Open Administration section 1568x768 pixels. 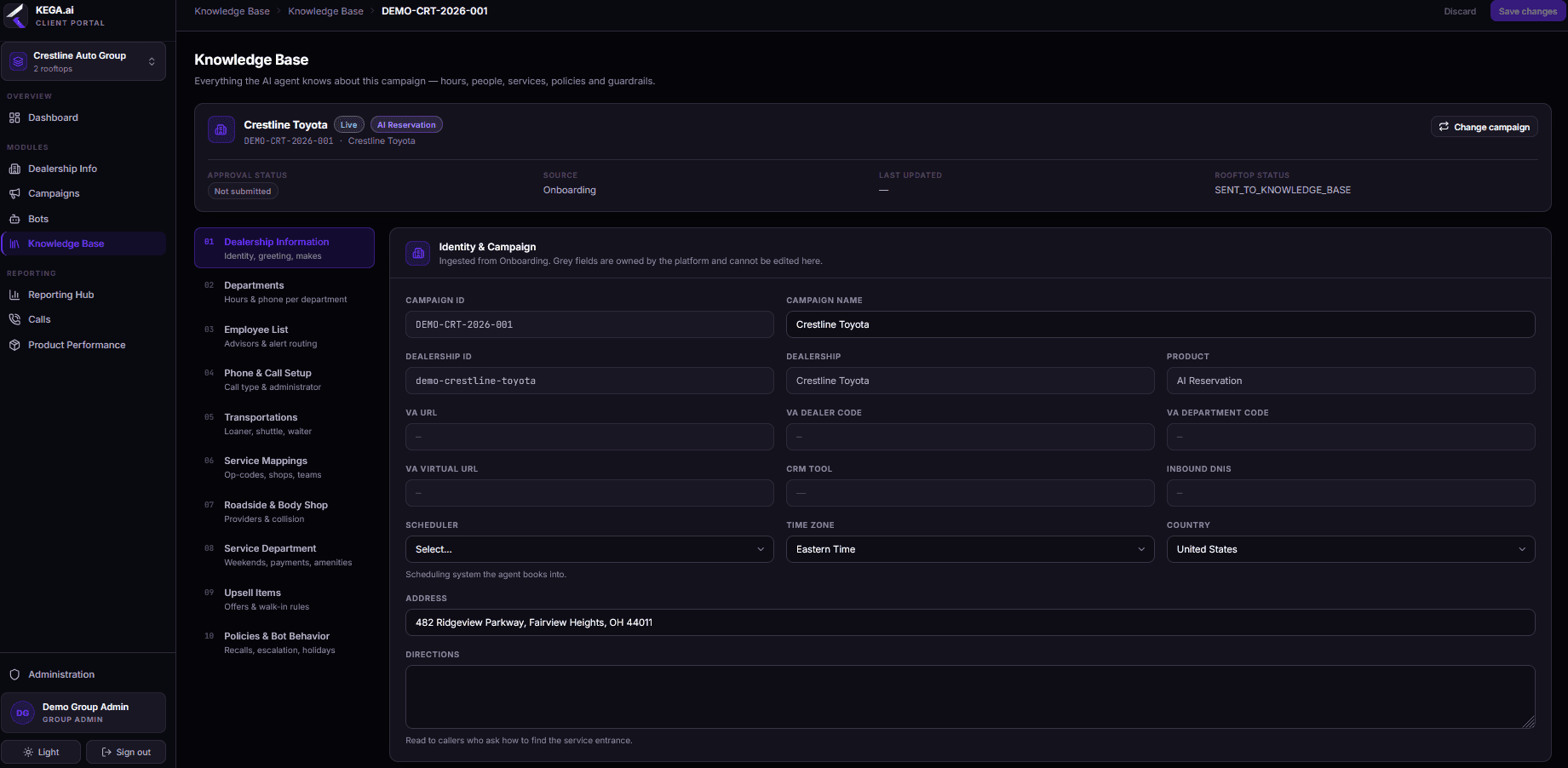(x=83, y=674)
